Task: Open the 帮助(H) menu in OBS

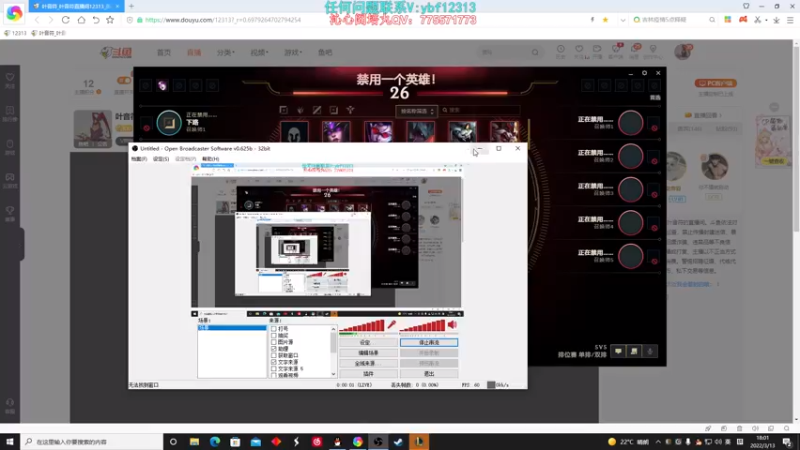Action: [x=210, y=159]
